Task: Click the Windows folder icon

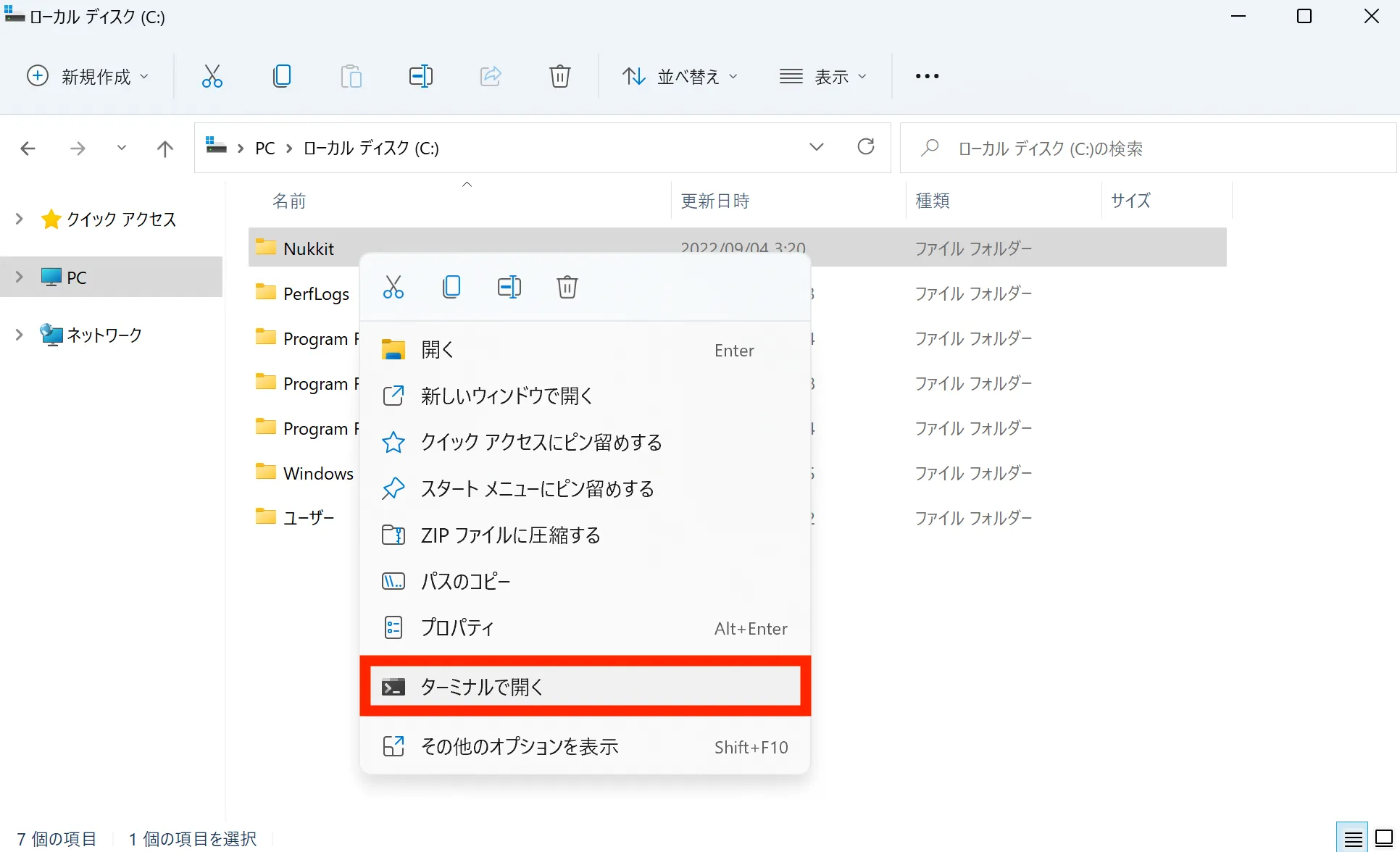Action: (266, 472)
